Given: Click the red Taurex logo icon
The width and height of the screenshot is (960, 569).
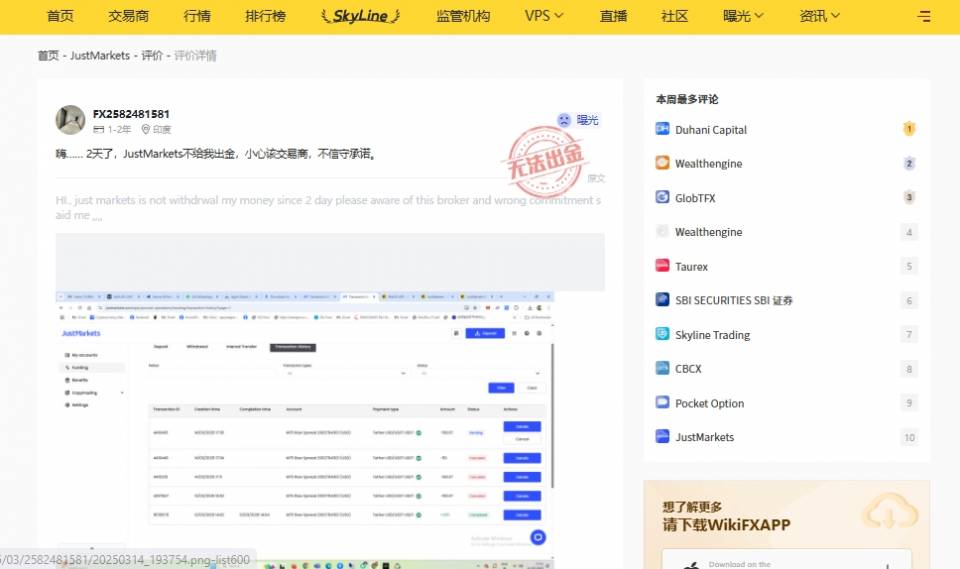Looking at the screenshot, I should (x=662, y=265).
